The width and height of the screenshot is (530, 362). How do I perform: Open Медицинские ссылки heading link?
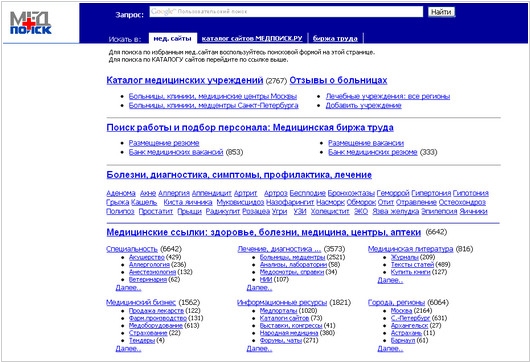(x=264, y=233)
